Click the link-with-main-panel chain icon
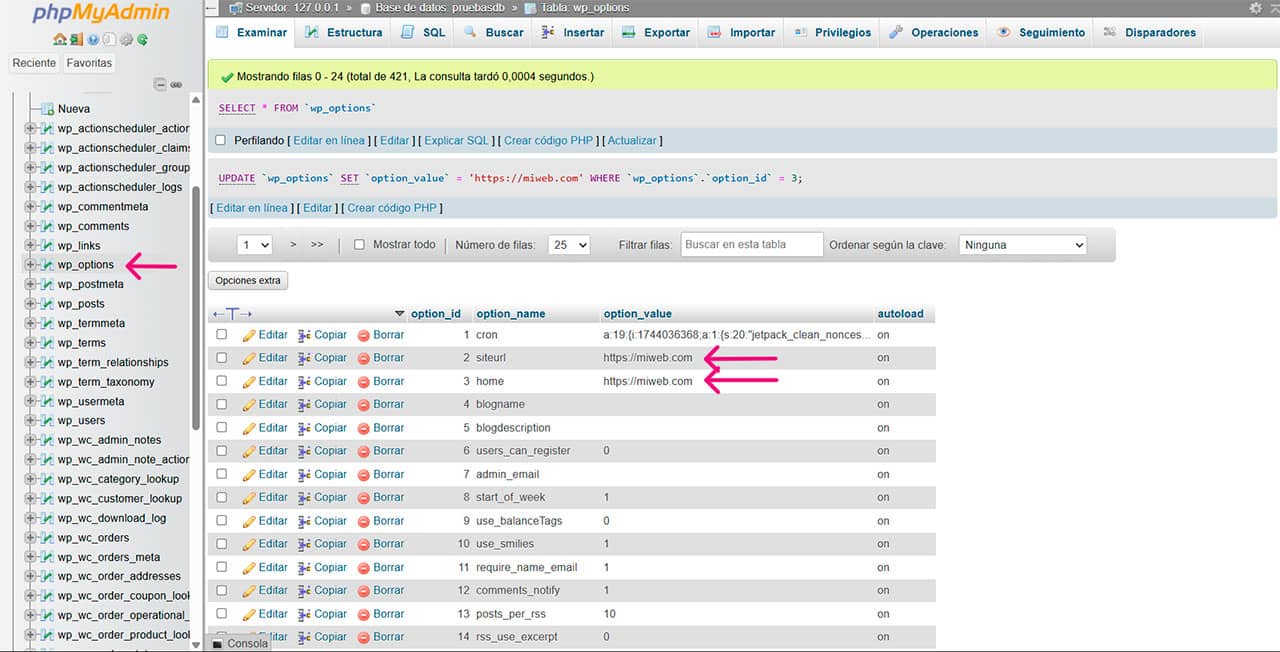 (176, 85)
